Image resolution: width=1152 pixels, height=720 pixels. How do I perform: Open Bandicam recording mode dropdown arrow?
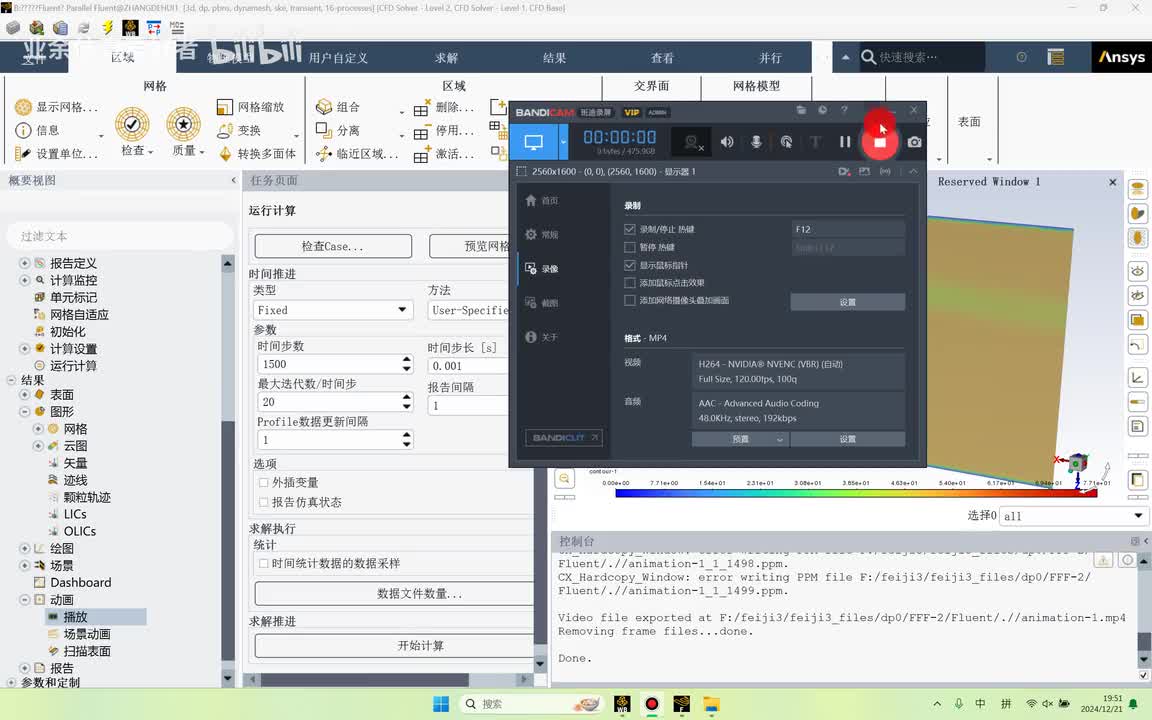(x=564, y=142)
